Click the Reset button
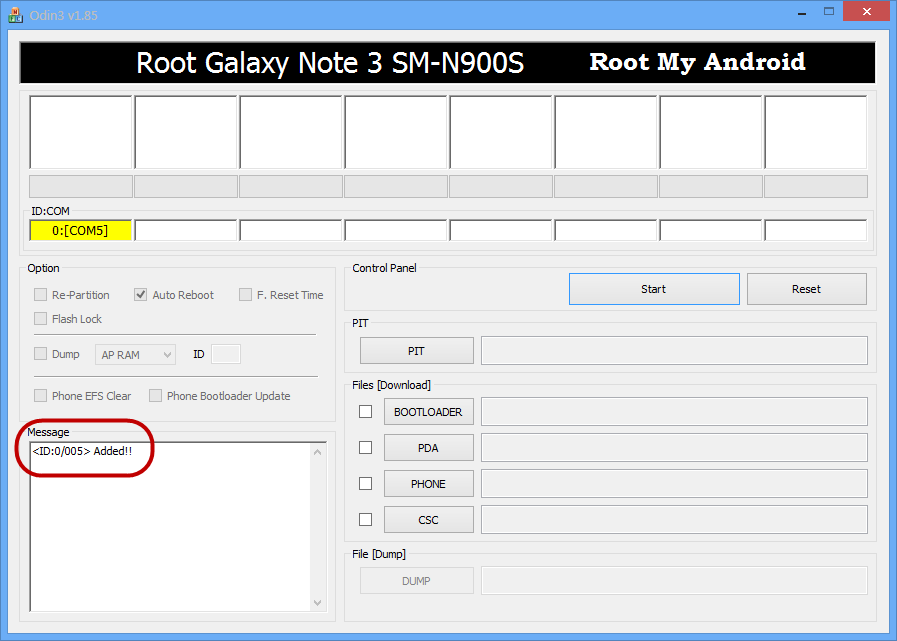The image size is (897, 641). (x=807, y=289)
